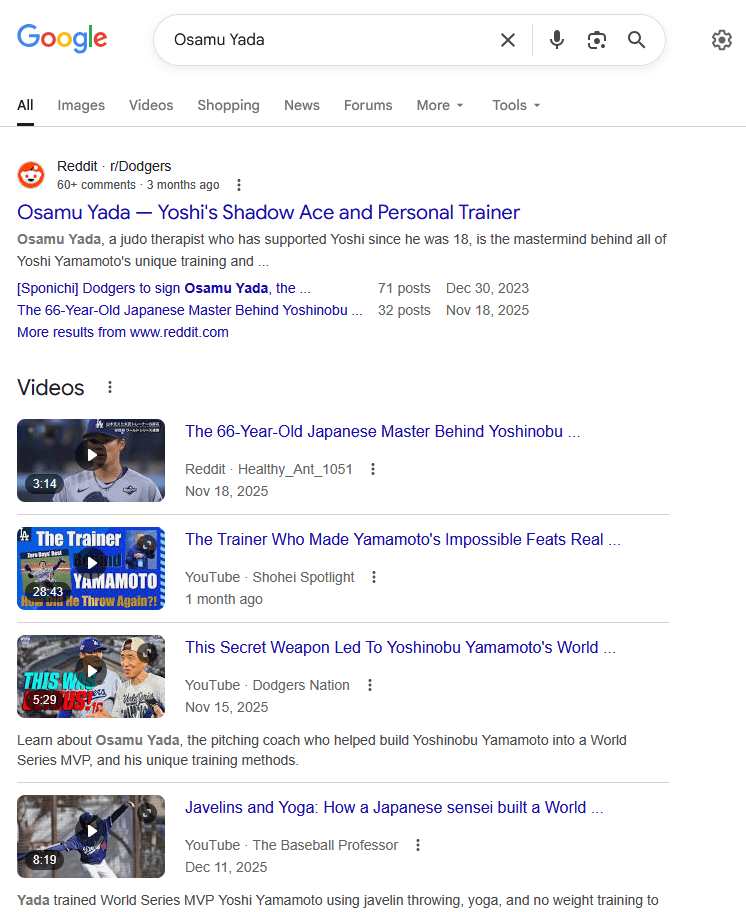Open quick settings gear icon
This screenshot has width=746, height=912.
(721, 40)
